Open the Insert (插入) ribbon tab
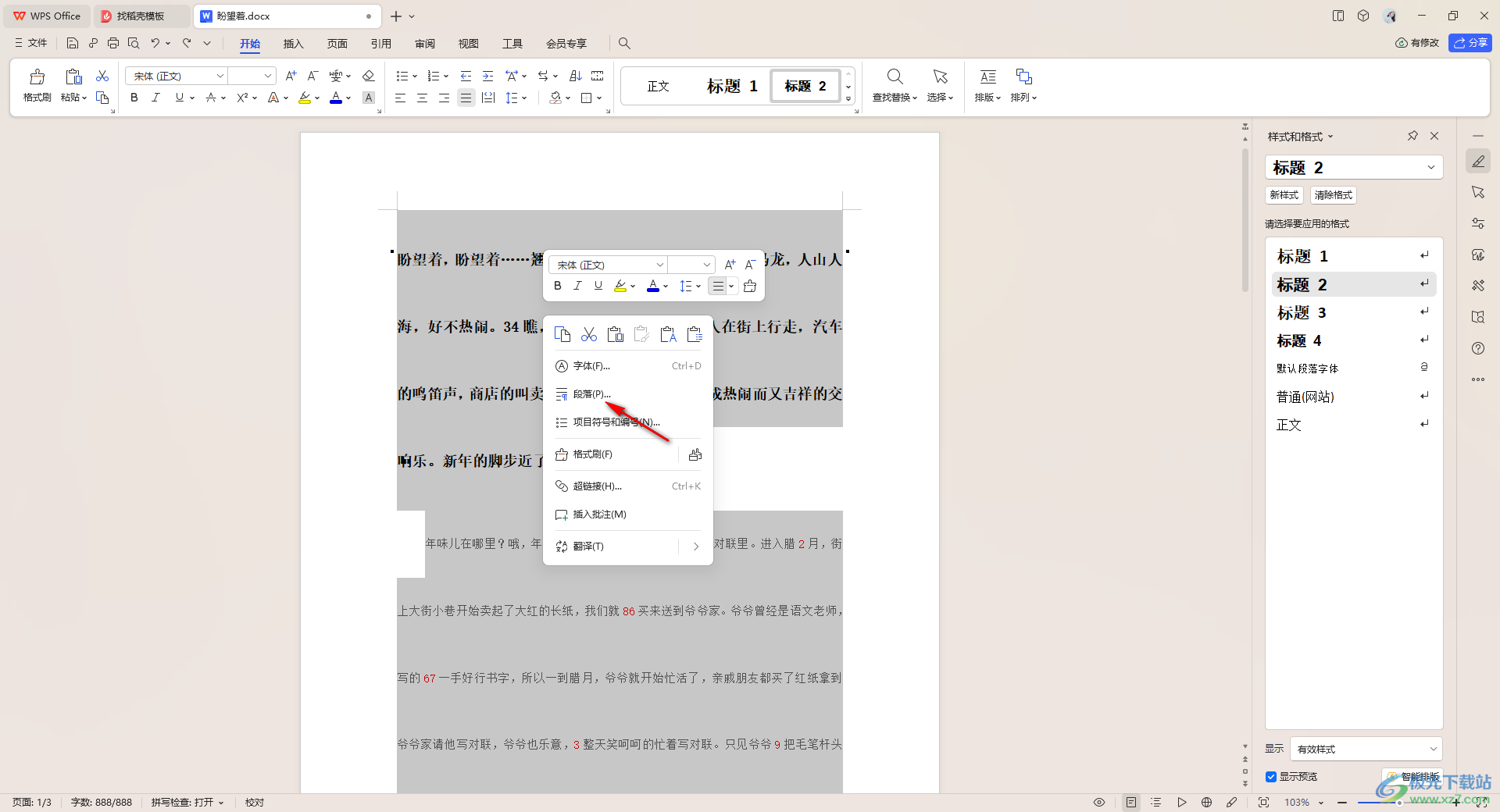The width and height of the screenshot is (1500, 812). [x=293, y=44]
